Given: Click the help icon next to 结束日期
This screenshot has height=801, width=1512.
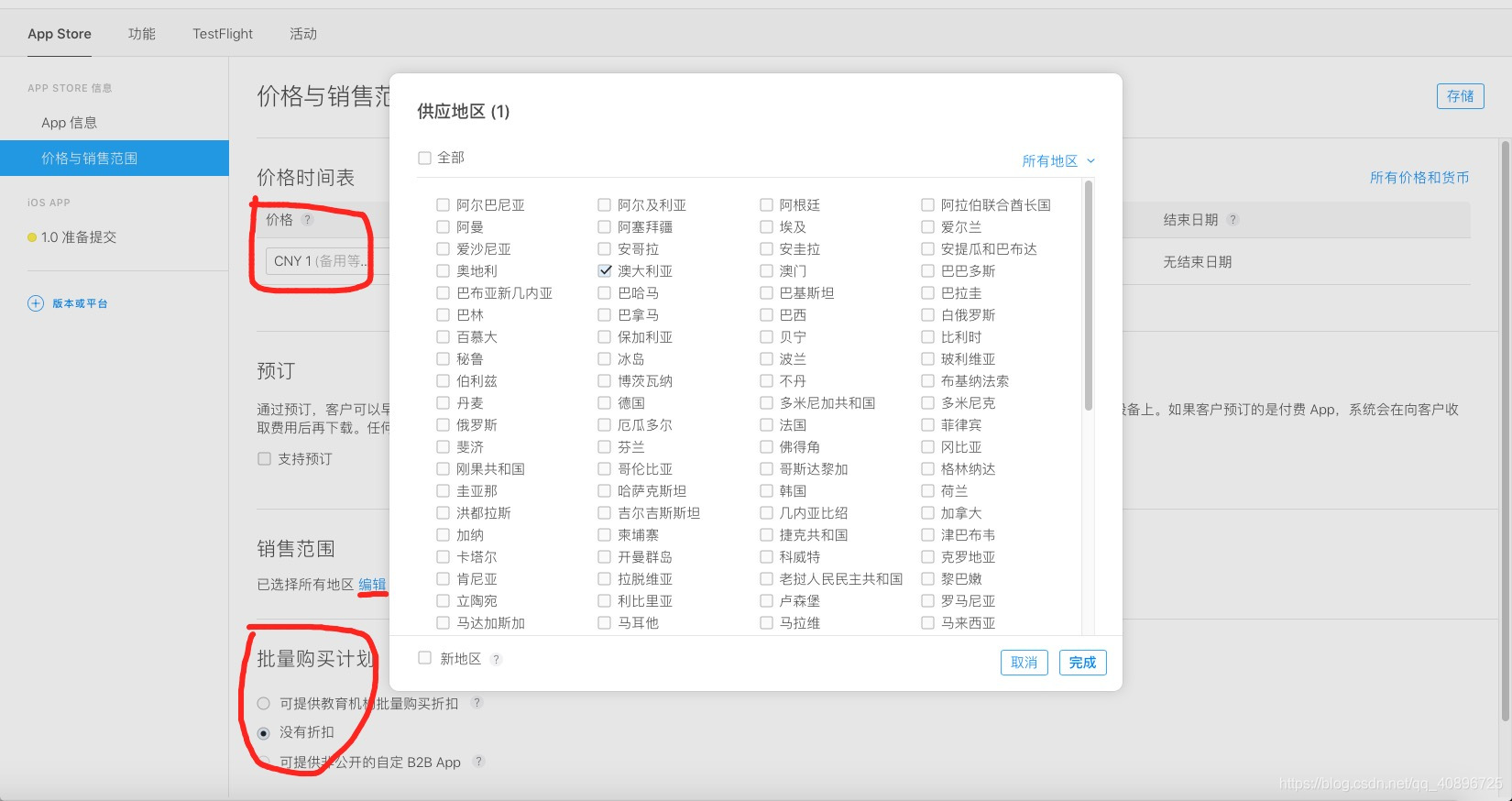Looking at the screenshot, I should click(x=1233, y=220).
